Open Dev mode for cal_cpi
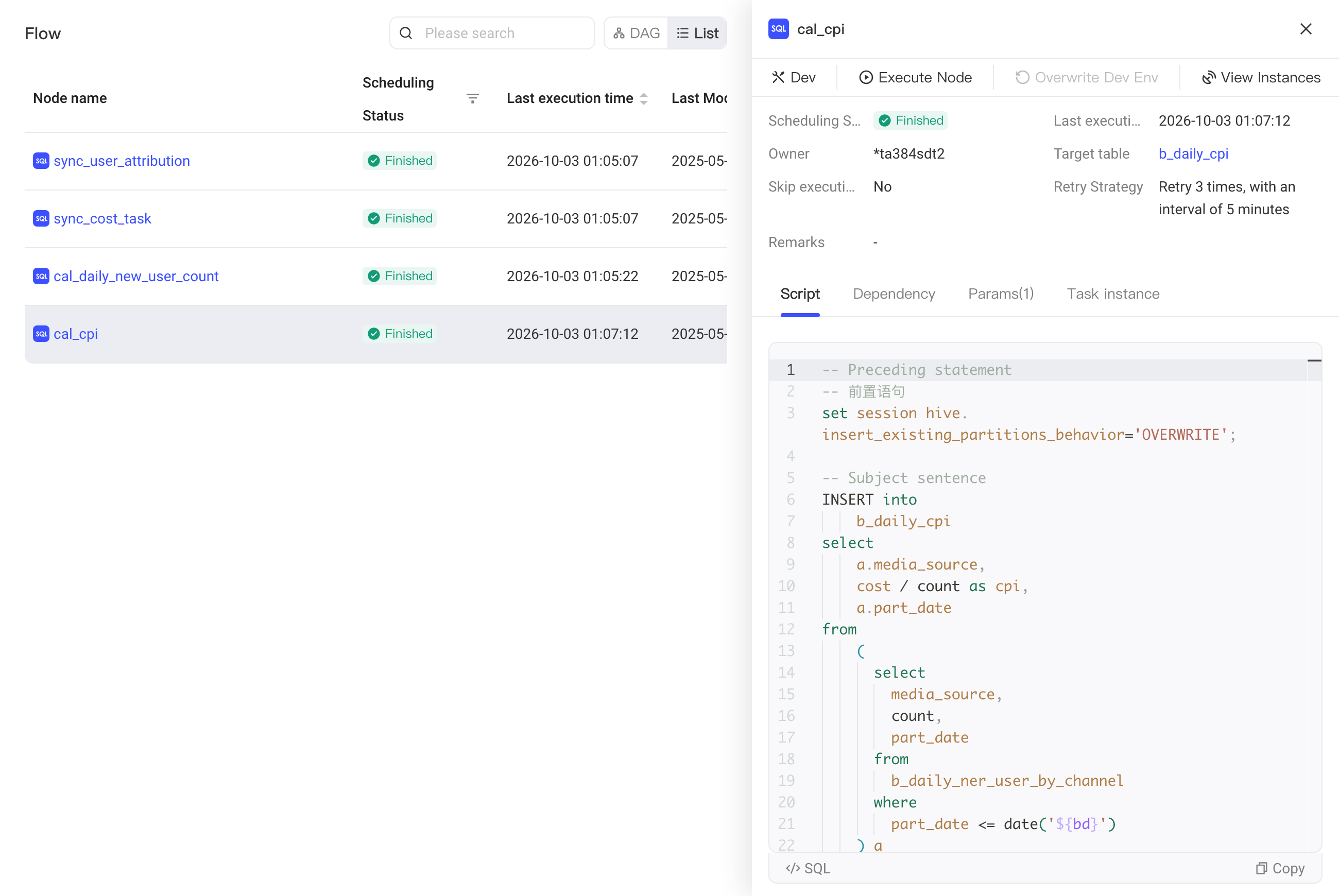Viewport: 1339px width, 896px height. point(794,77)
